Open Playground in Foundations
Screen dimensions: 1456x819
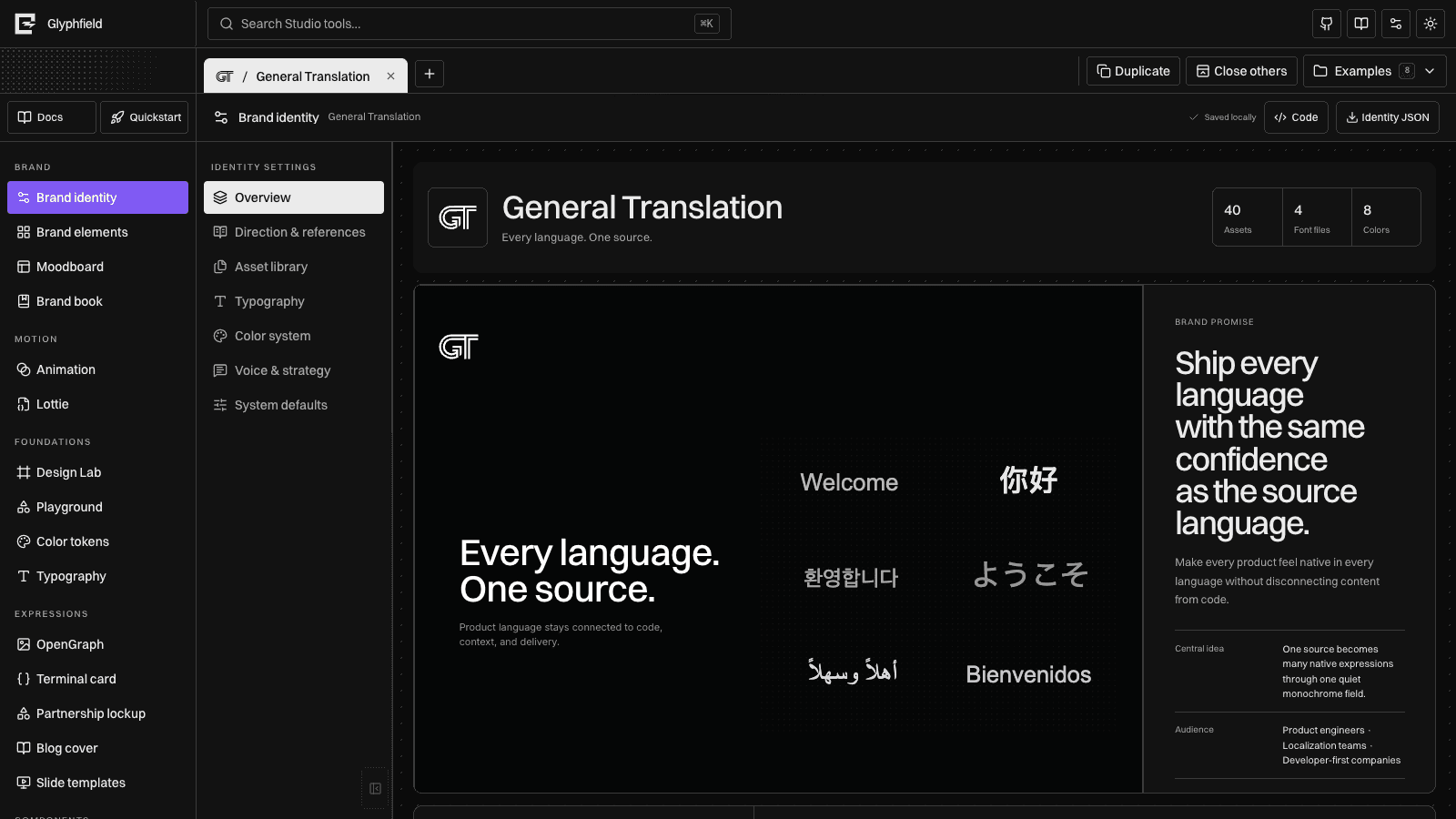point(97,507)
